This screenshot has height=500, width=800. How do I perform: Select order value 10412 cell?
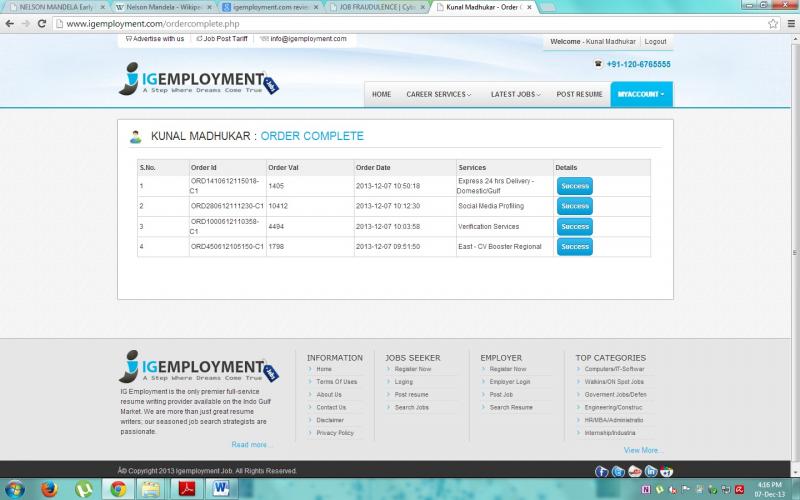[310, 206]
